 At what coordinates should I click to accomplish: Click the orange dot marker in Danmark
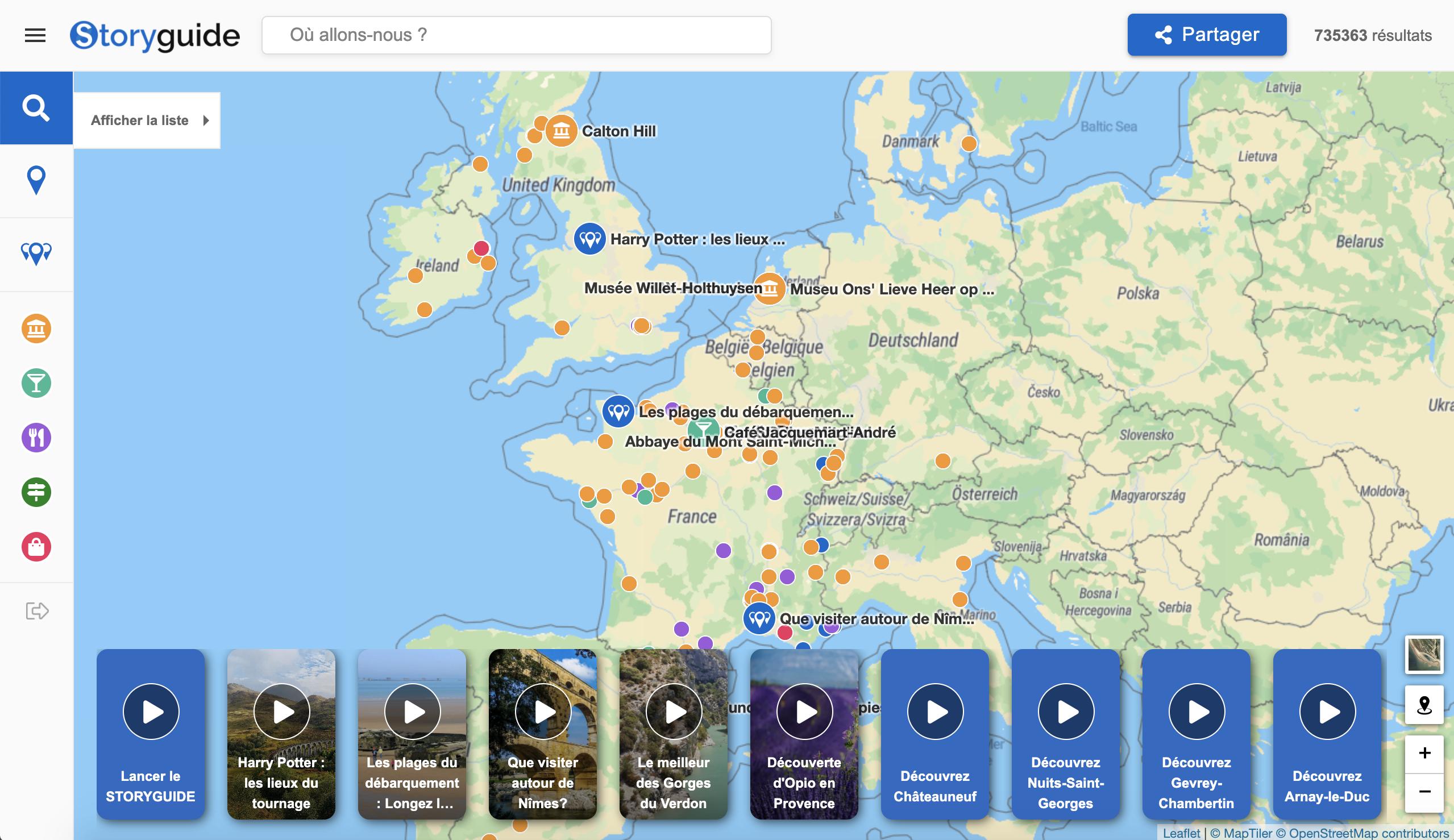click(969, 144)
